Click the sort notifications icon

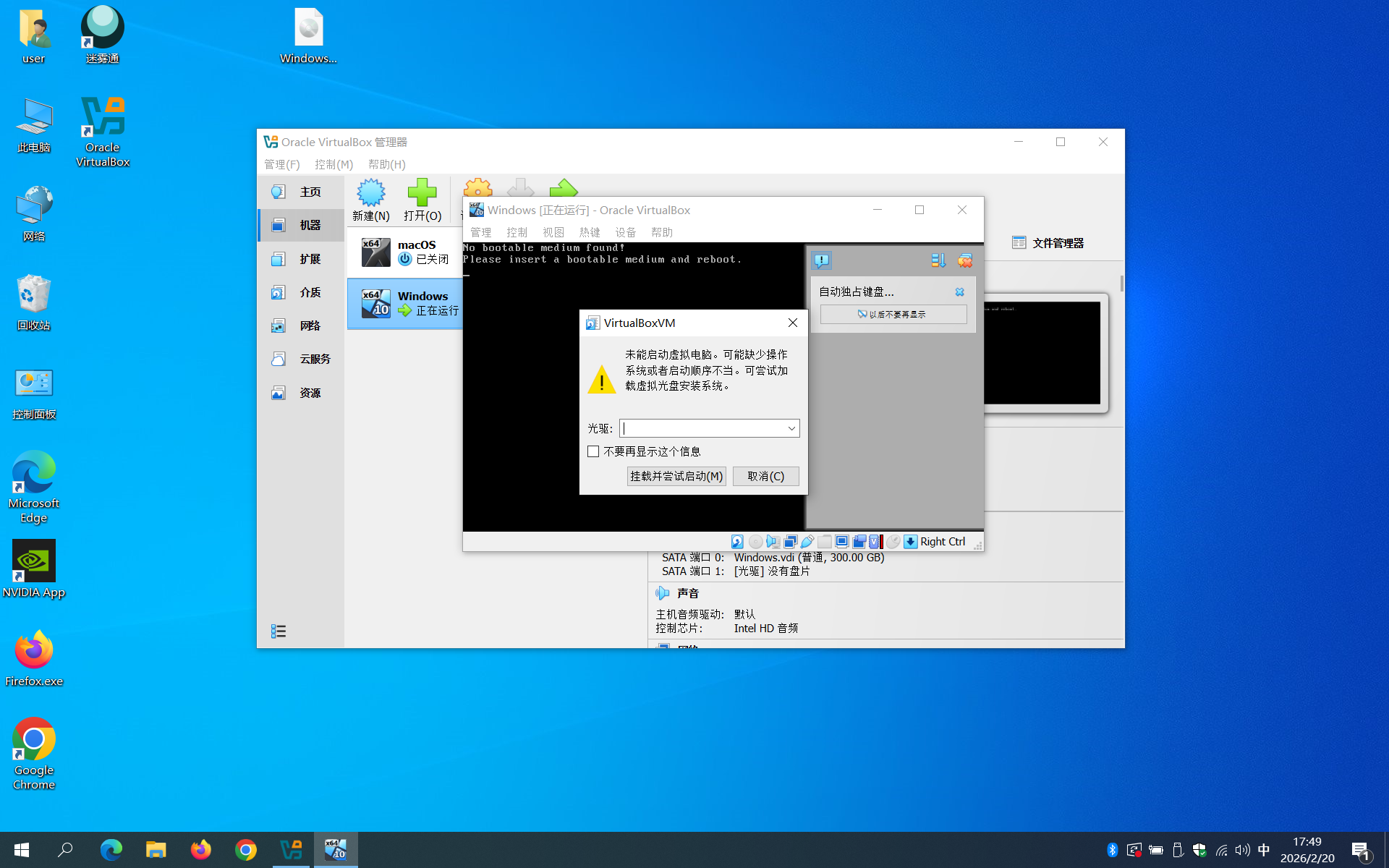pos(938,260)
